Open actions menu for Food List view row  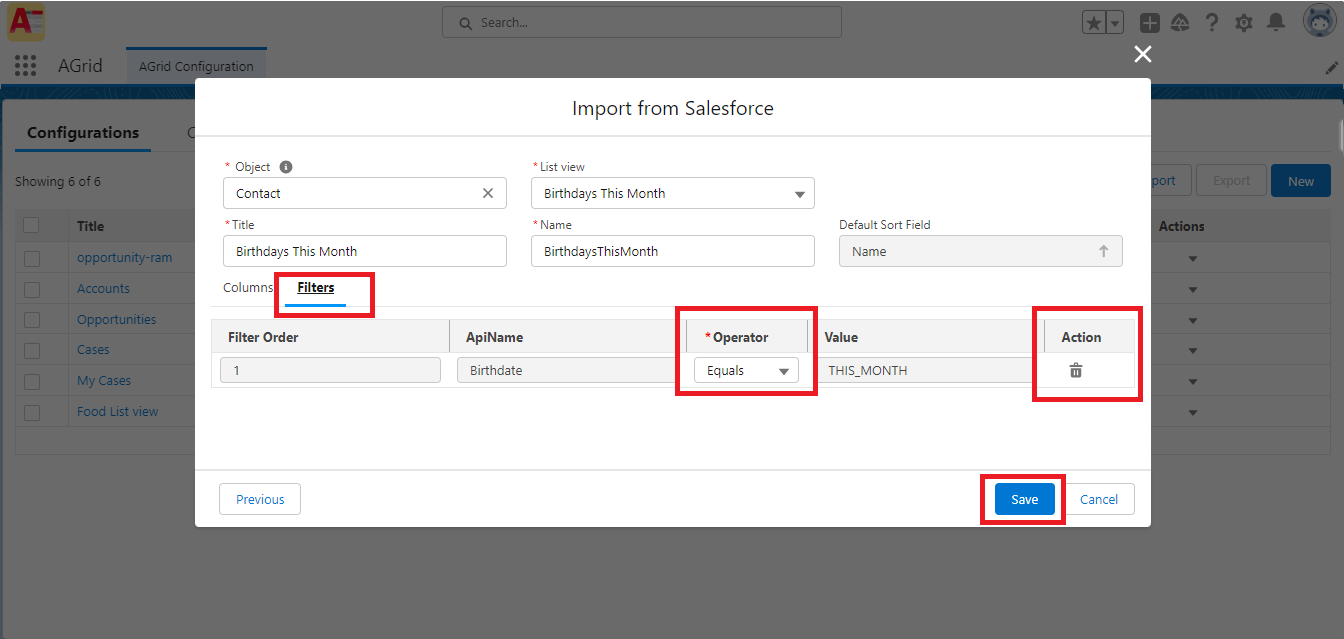pos(1192,412)
